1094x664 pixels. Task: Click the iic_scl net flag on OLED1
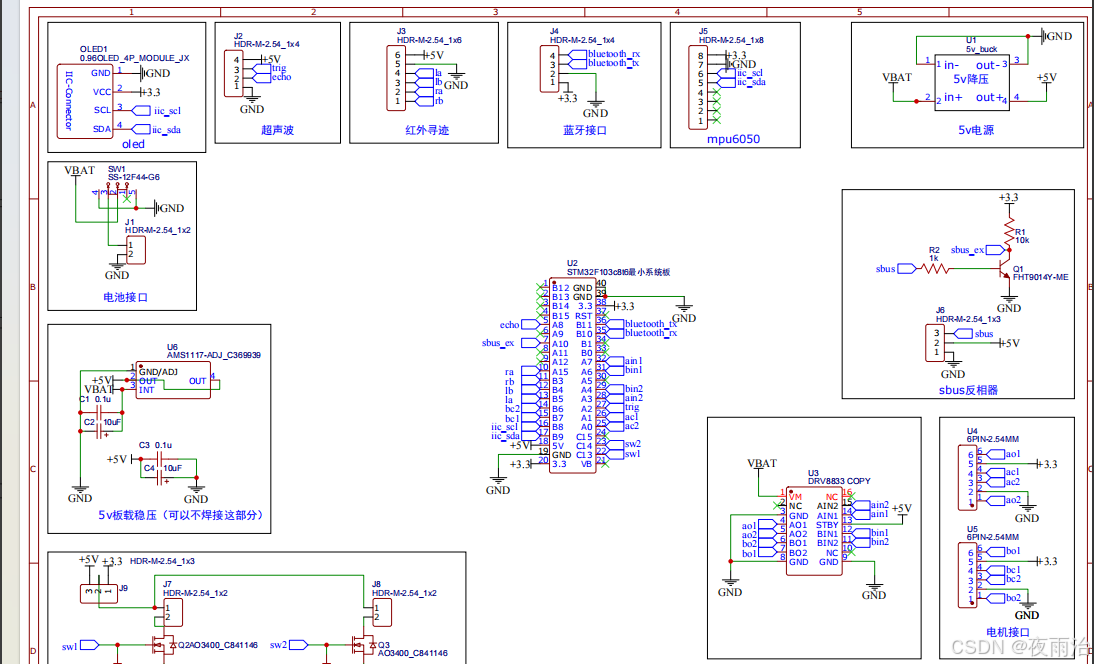(x=140, y=110)
